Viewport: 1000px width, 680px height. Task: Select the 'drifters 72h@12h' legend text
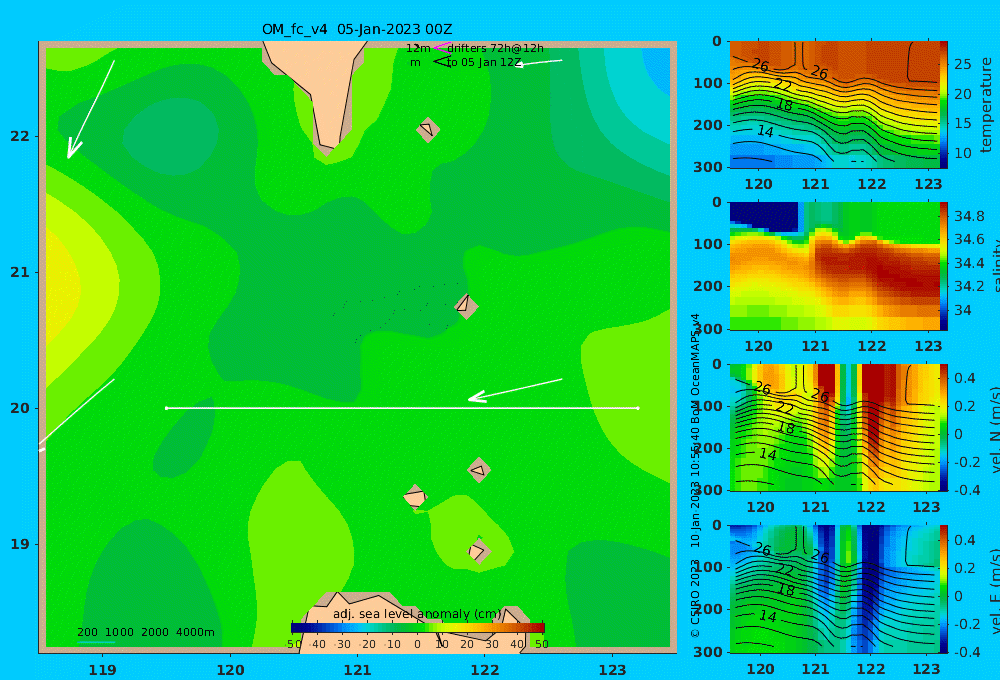[496, 48]
